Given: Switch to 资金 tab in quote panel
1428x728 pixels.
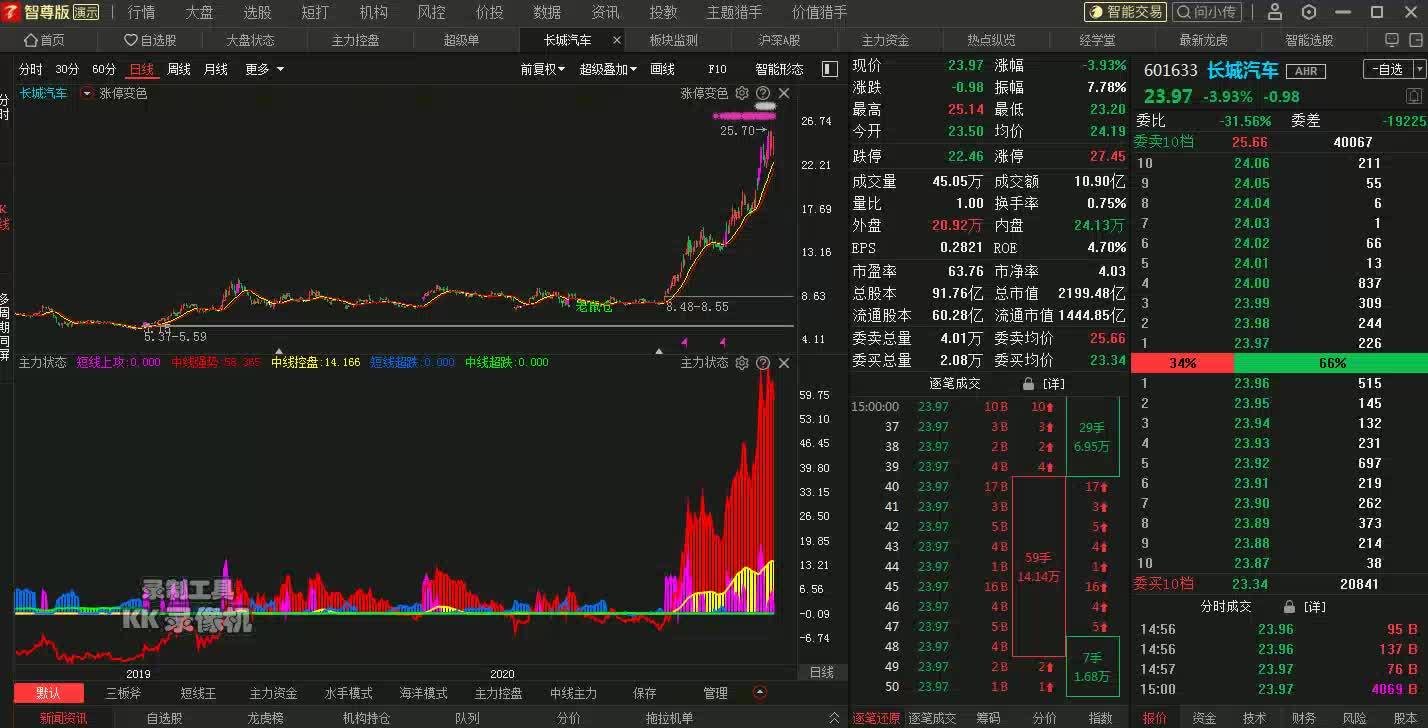Looking at the screenshot, I should pos(1204,718).
